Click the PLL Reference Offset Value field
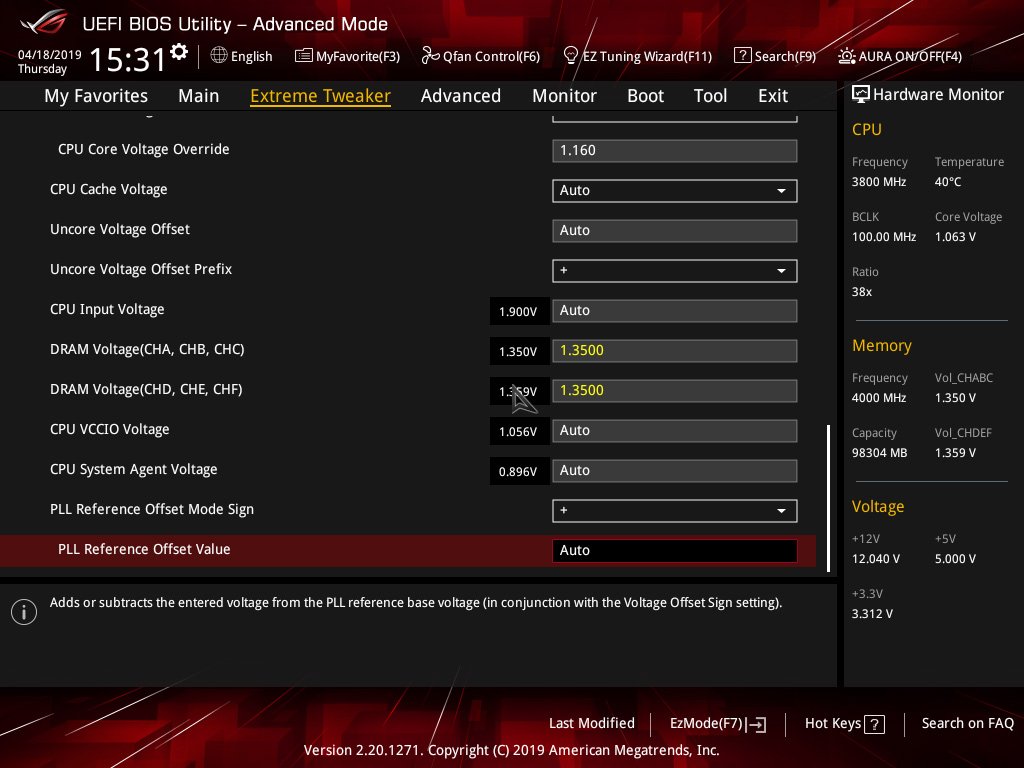1024x768 pixels. click(675, 551)
